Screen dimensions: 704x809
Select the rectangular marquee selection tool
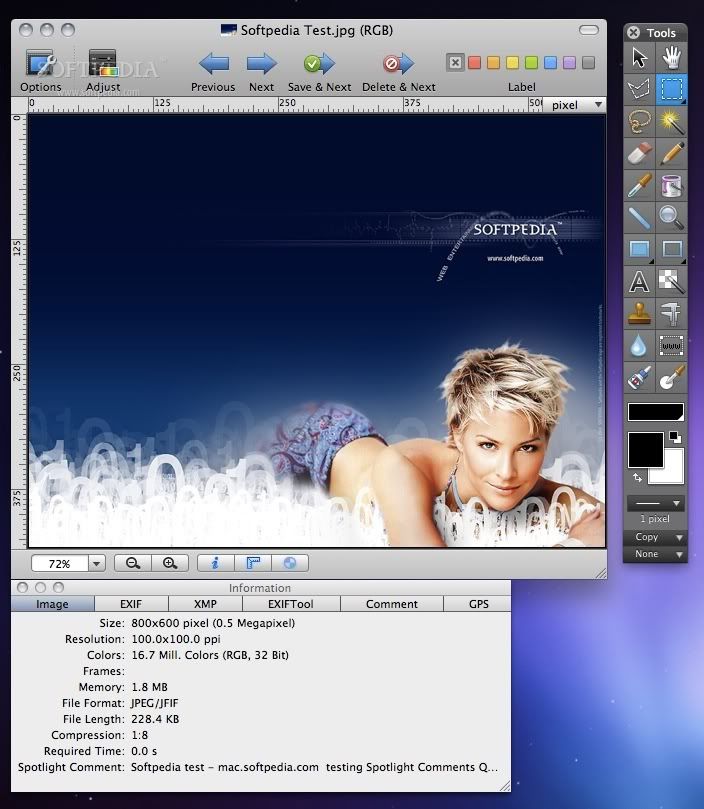pos(671,89)
